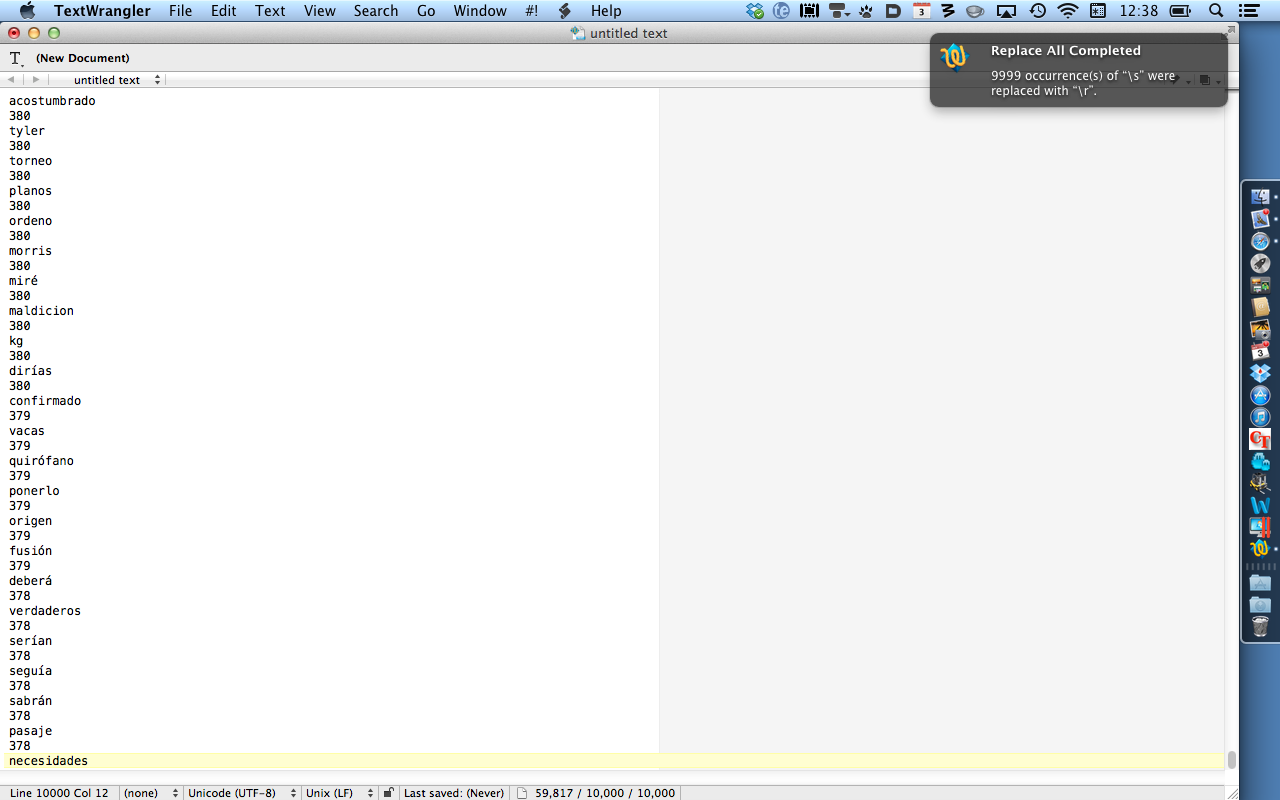Click the Wi-Fi status icon

(1068, 11)
